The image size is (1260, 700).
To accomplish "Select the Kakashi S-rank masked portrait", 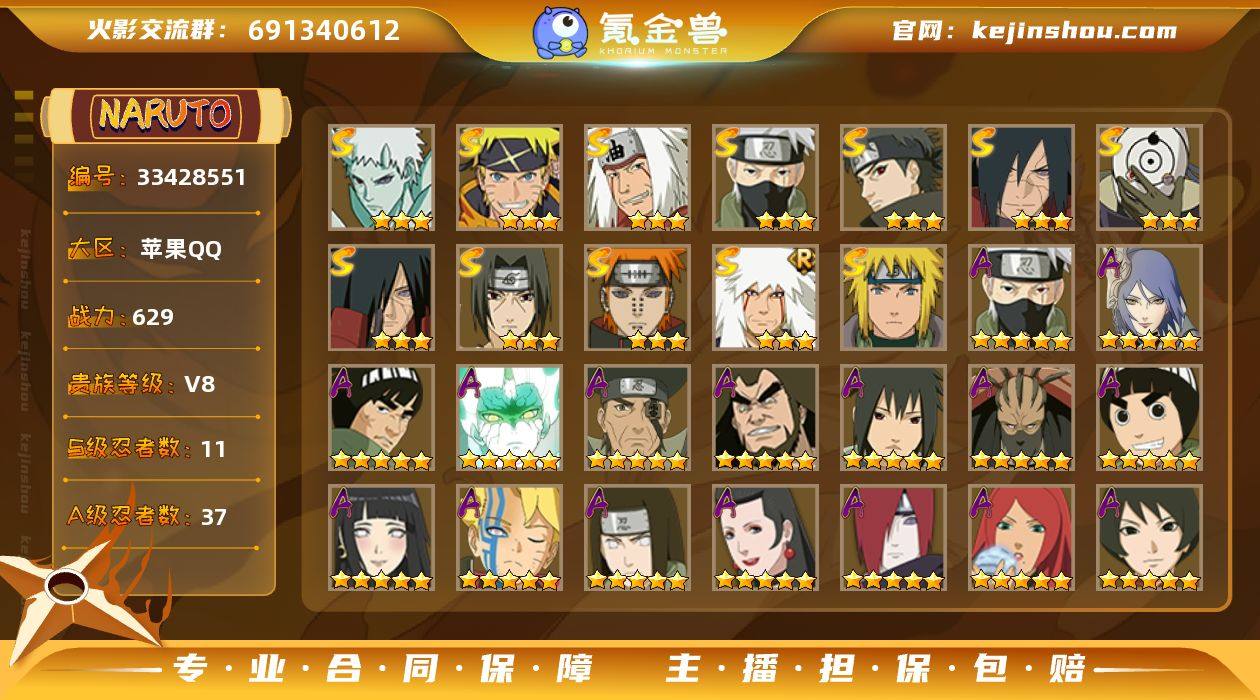I will click(x=766, y=178).
